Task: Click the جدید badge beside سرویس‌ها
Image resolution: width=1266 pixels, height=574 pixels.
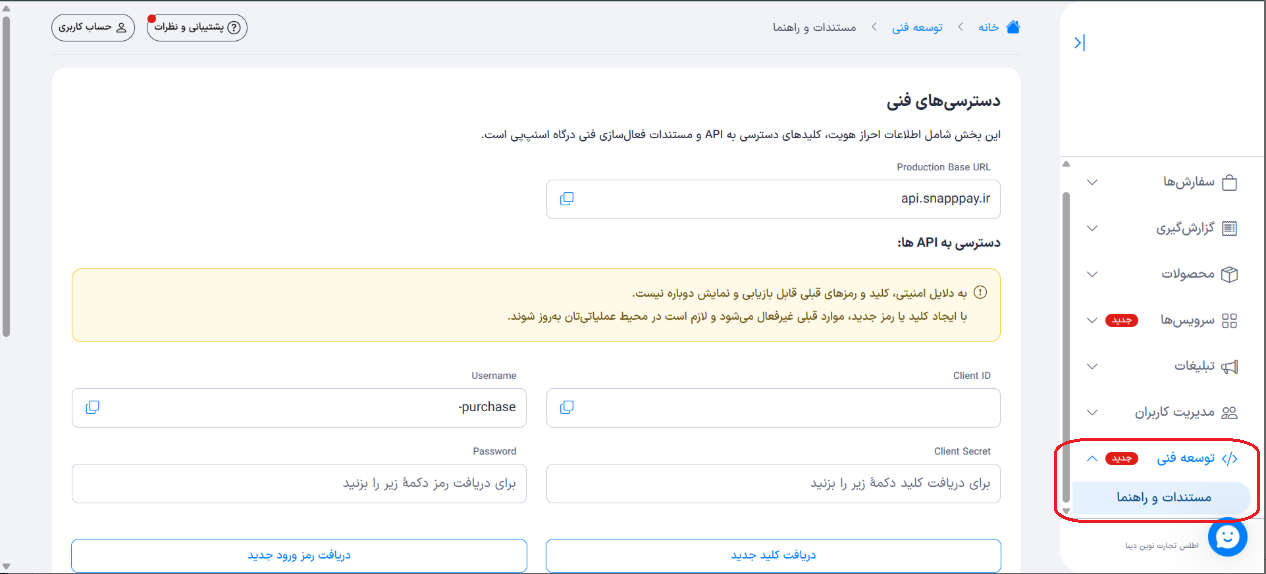Action: pyautogui.click(x=1122, y=320)
